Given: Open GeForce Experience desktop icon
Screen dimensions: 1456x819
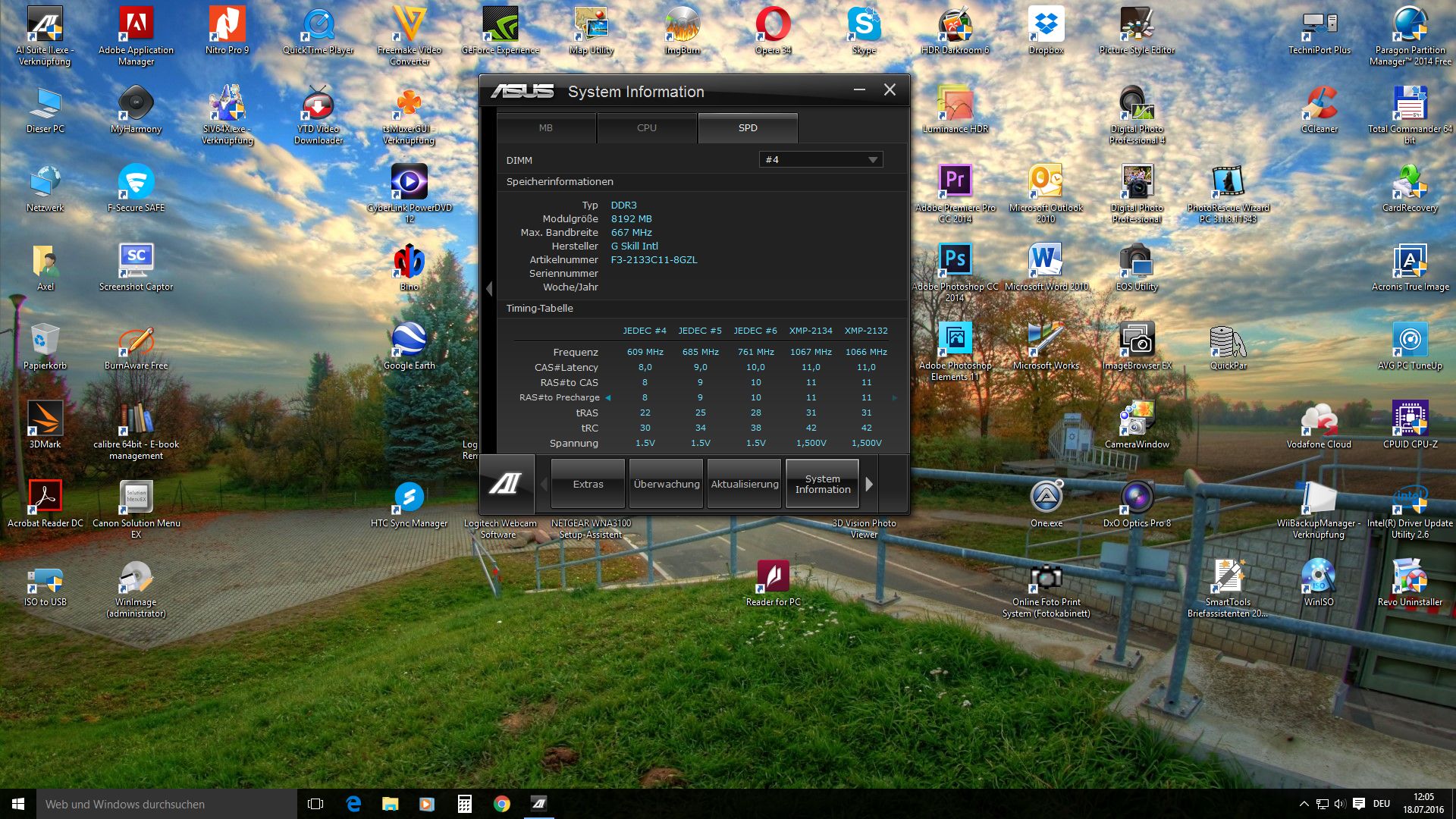Looking at the screenshot, I should (x=500, y=25).
